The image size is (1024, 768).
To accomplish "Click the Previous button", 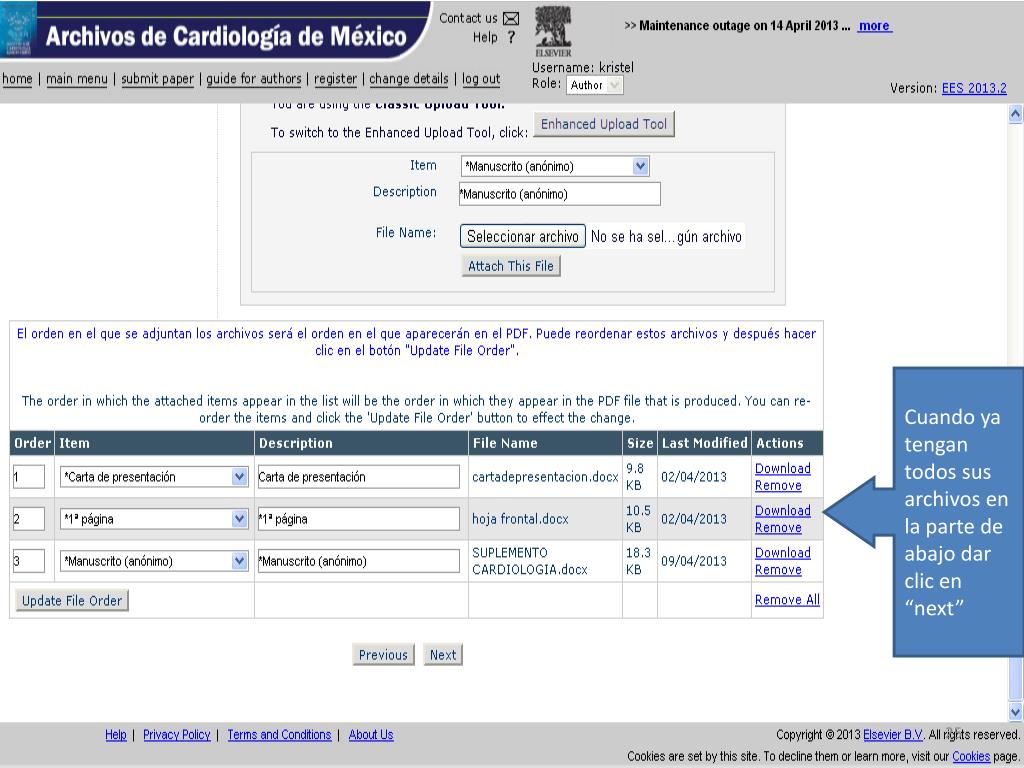I will click(x=383, y=654).
